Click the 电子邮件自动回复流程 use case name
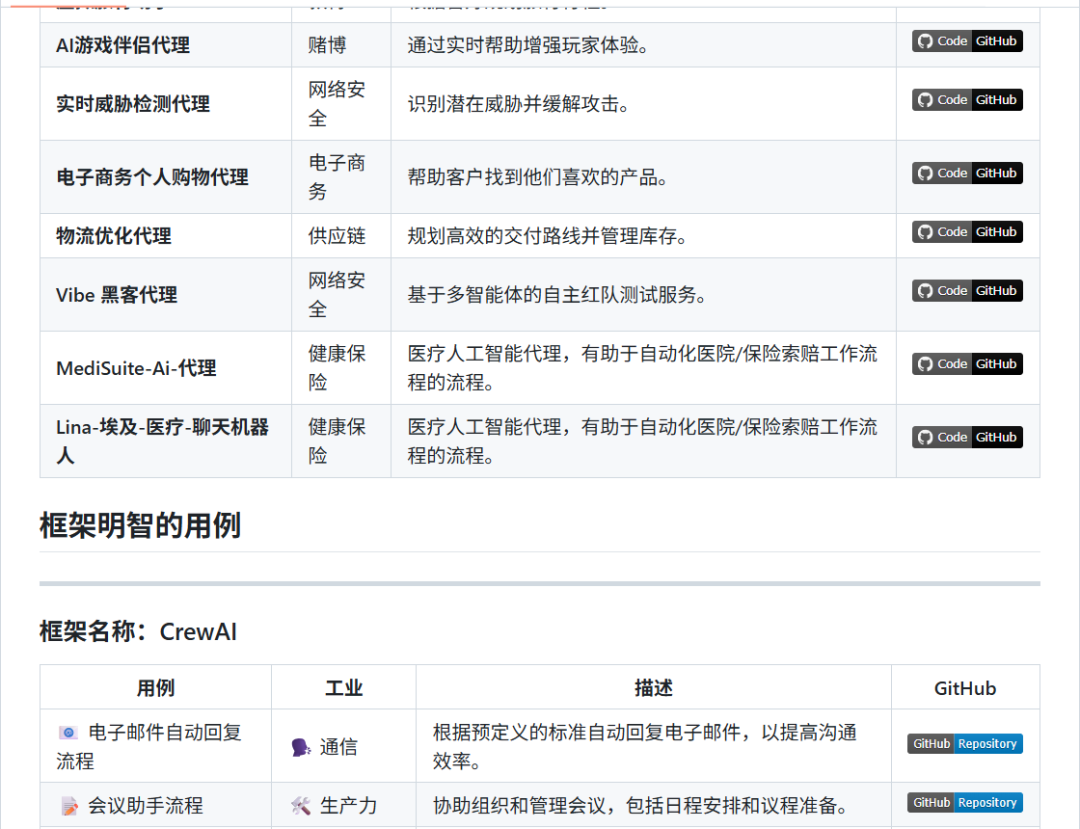1080x829 pixels. click(x=149, y=747)
